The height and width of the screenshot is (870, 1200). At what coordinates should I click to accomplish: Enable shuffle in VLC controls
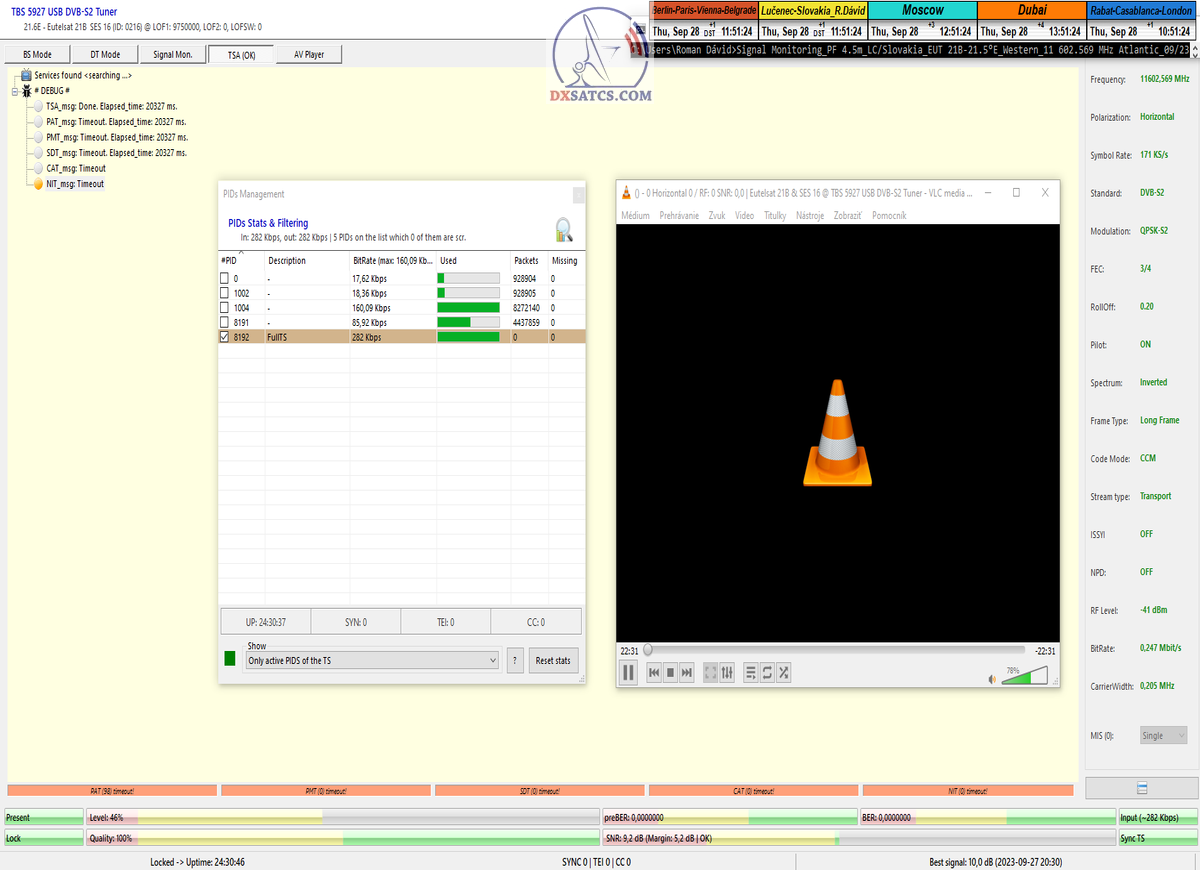click(x=783, y=673)
